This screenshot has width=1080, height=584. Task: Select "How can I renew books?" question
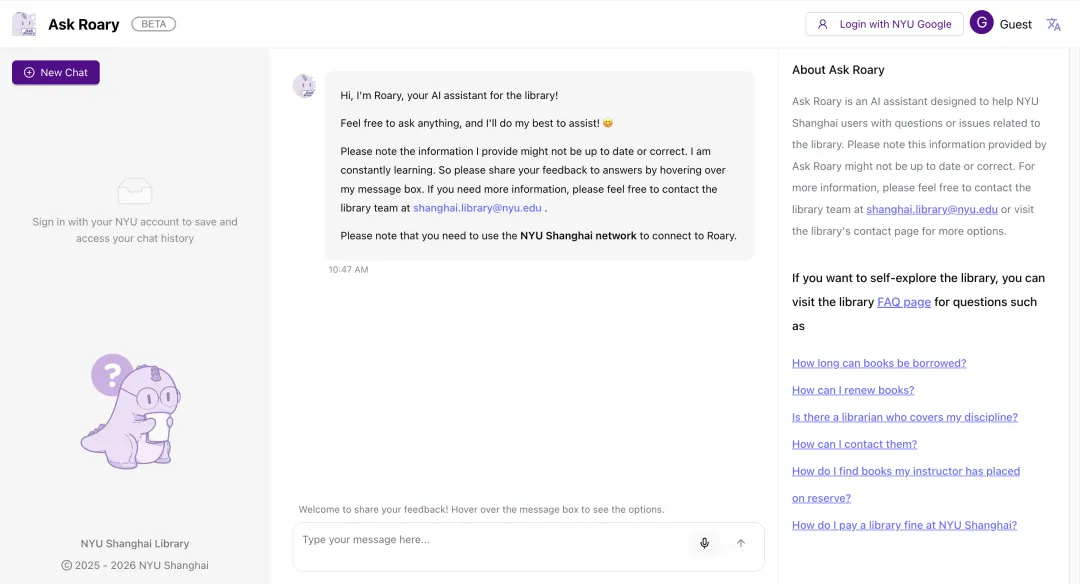pyautogui.click(x=853, y=390)
